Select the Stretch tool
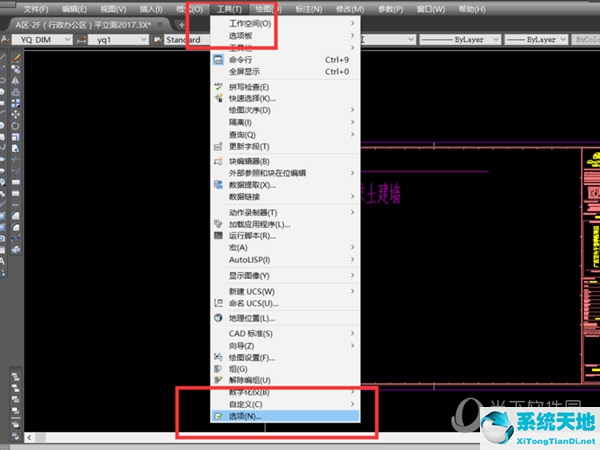The image size is (600, 450). coord(16,148)
